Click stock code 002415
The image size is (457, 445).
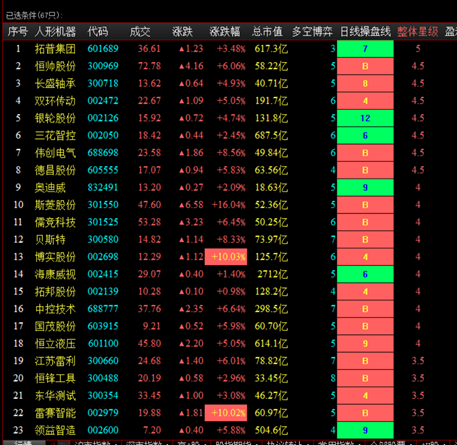[103, 274]
